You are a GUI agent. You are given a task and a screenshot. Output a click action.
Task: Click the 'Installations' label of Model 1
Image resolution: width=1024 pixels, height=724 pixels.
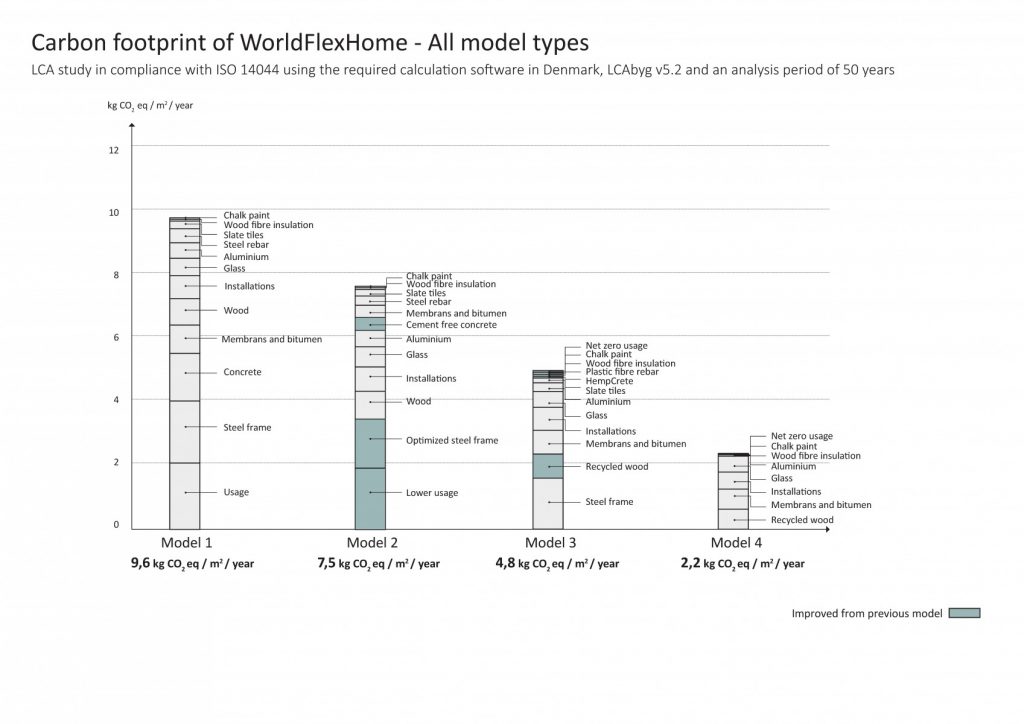pos(249,287)
